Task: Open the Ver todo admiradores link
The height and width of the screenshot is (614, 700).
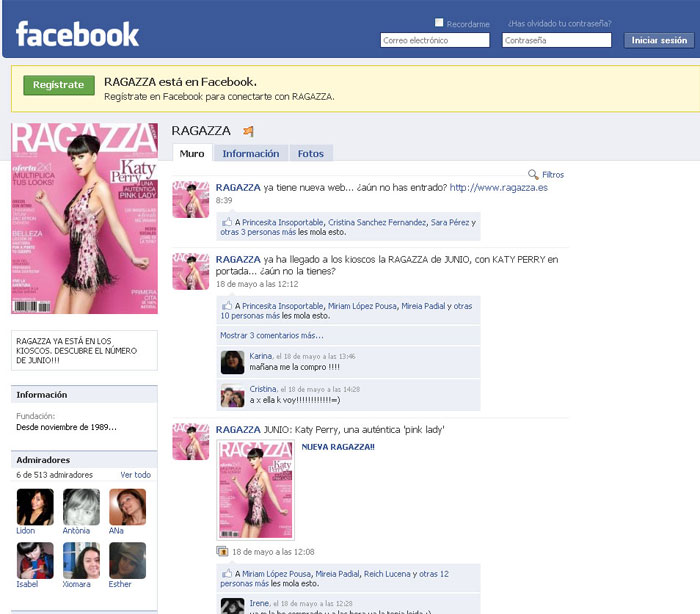Action: 136,475
